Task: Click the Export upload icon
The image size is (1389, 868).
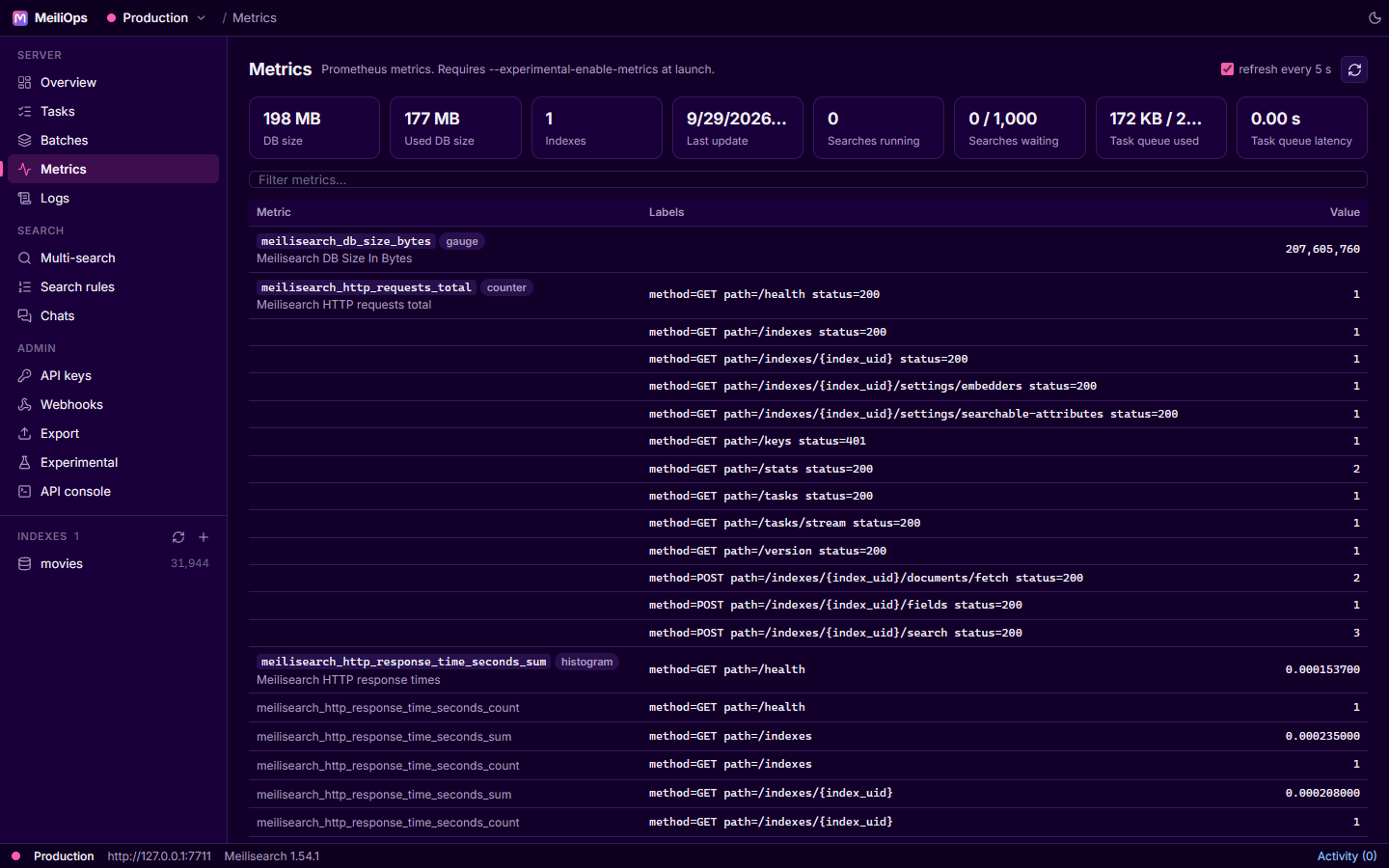Action: click(25, 434)
